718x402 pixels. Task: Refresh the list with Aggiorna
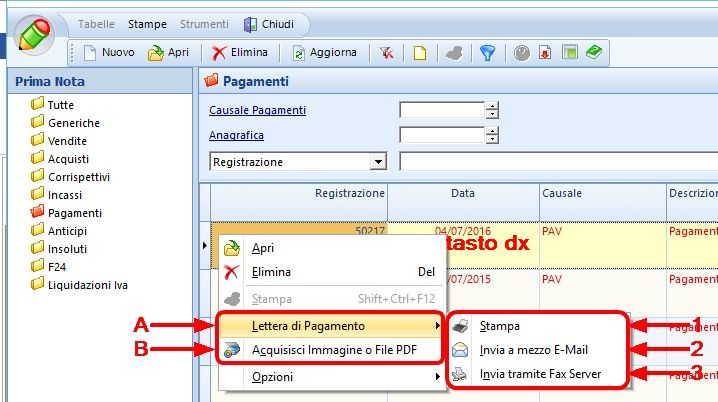pos(325,53)
